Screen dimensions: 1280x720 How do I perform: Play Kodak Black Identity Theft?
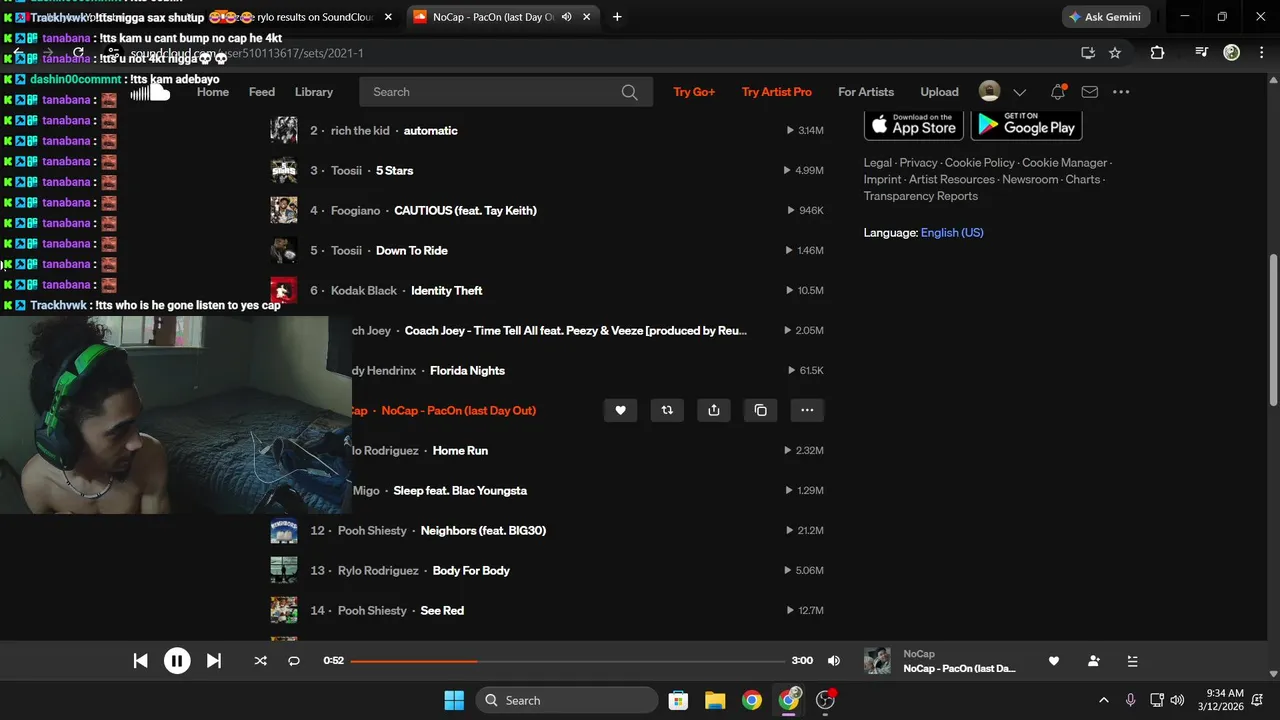pyautogui.click(x=447, y=290)
